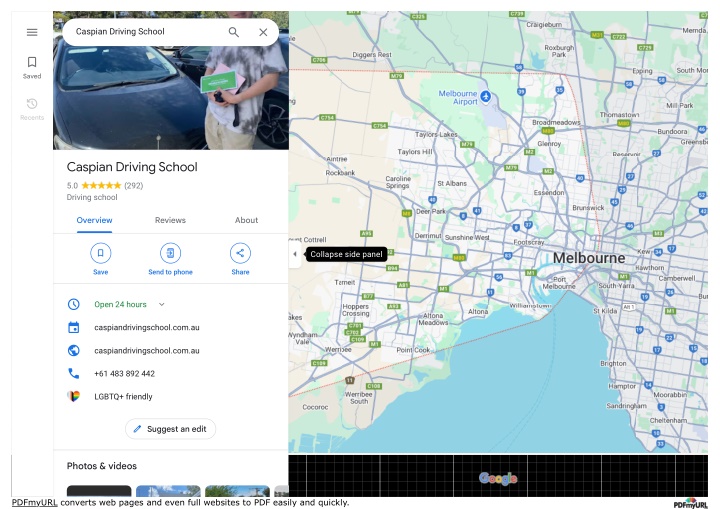Open booking link caspiandrivingschool.com.au beside calendar
This screenshot has width=720, height=509.
click(147, 328)
